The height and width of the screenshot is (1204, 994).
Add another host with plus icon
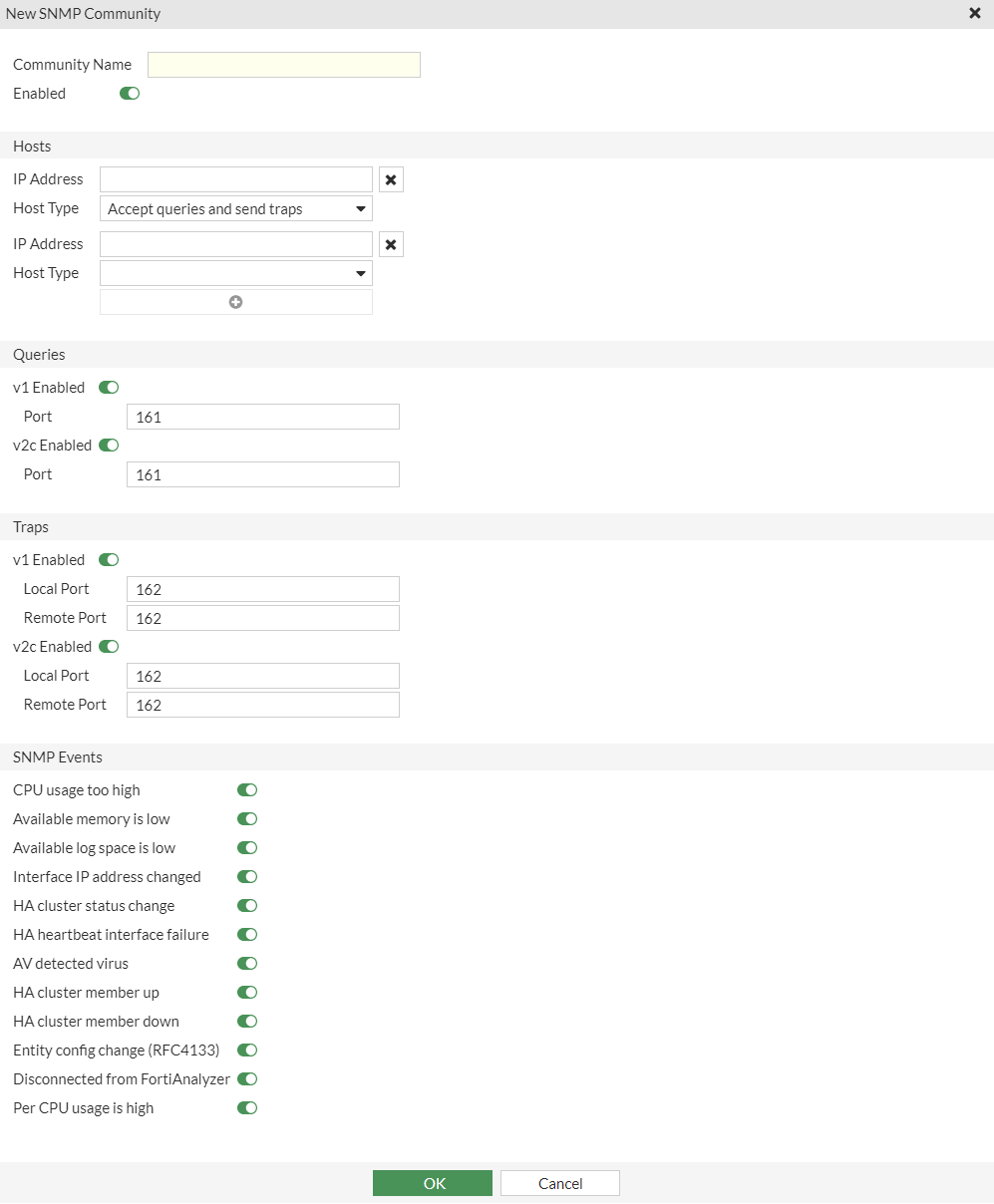click(236, 302)
